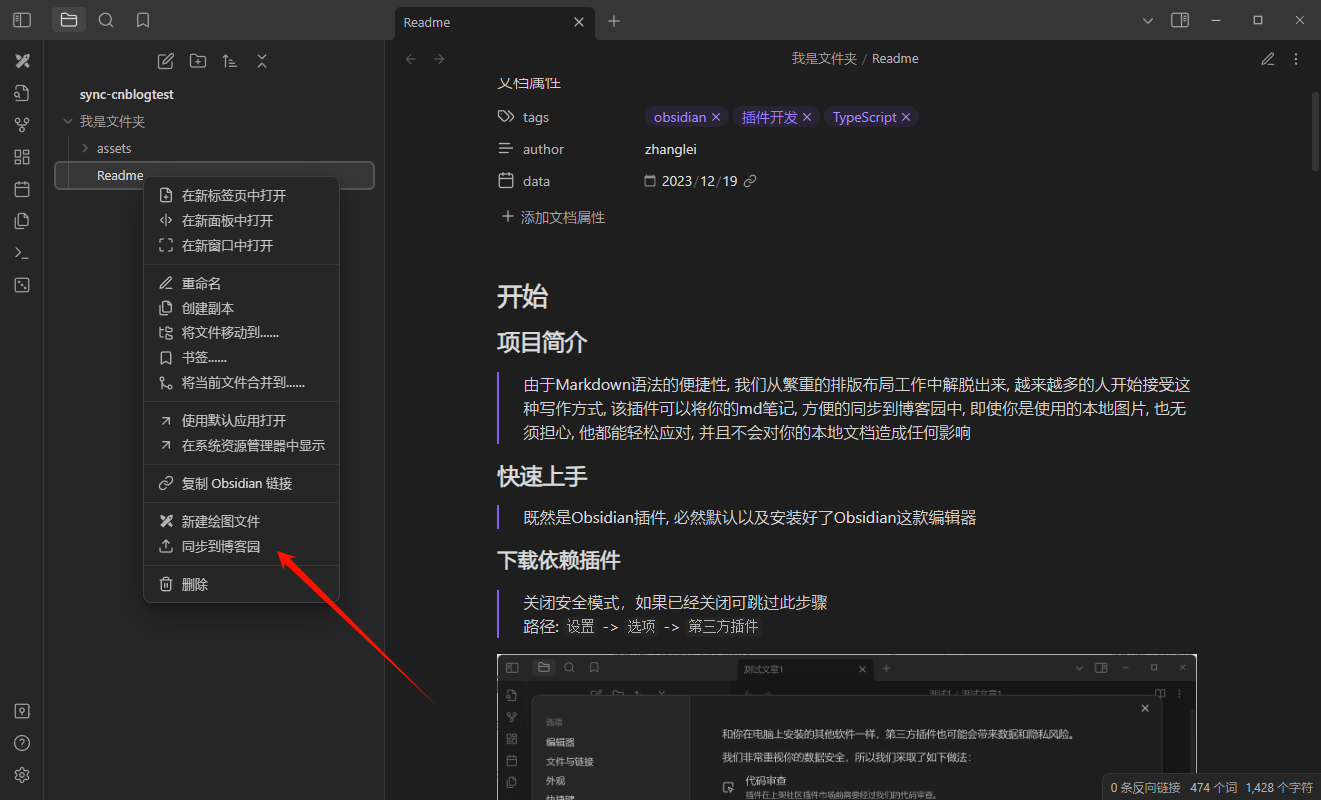The width and height of the screenshot is (1321, 800).
Task: Change sort order in the file explorer
Action: tap(229, 61)
